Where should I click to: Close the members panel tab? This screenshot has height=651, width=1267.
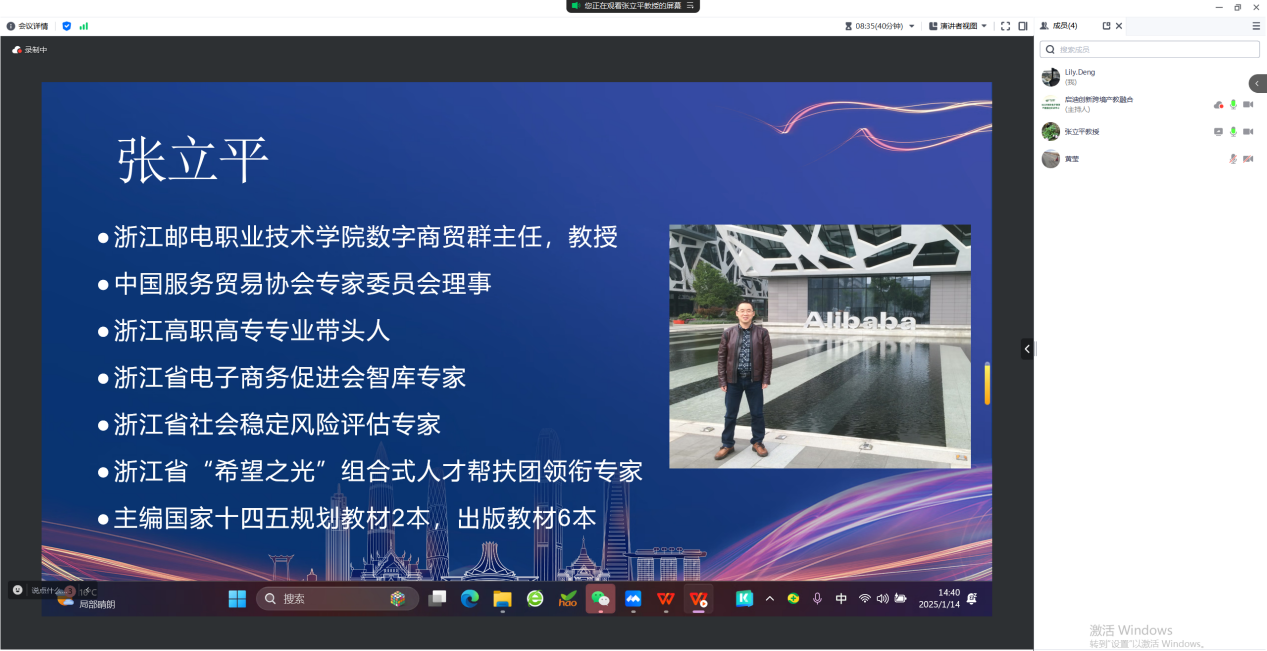click(x=1119, y=26)
